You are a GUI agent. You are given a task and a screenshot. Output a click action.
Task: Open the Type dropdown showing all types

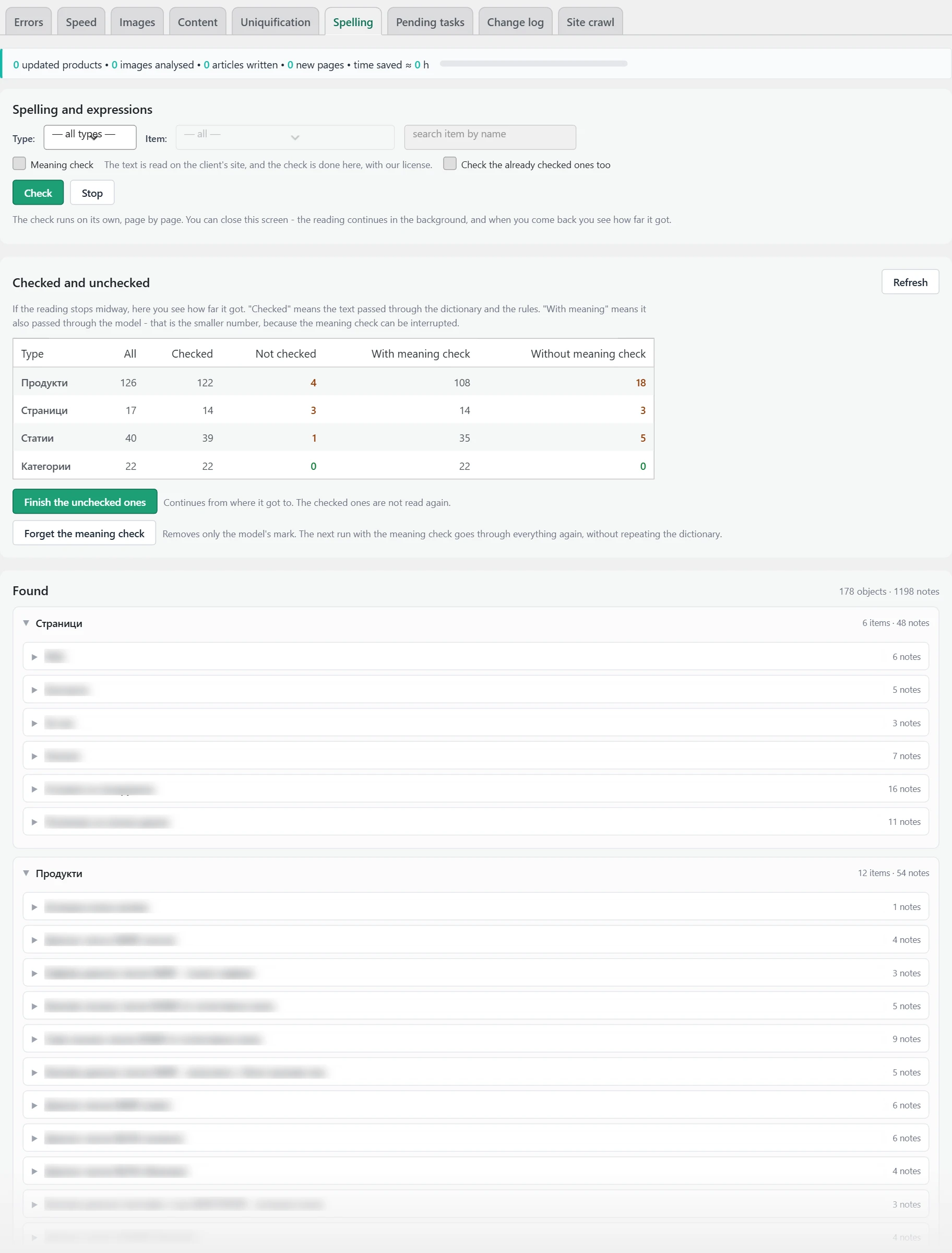point(90,137)
